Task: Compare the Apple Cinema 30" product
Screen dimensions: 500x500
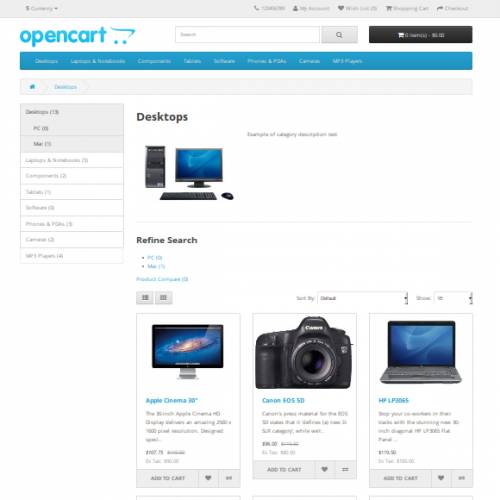Action: click(x=229, y=478)
